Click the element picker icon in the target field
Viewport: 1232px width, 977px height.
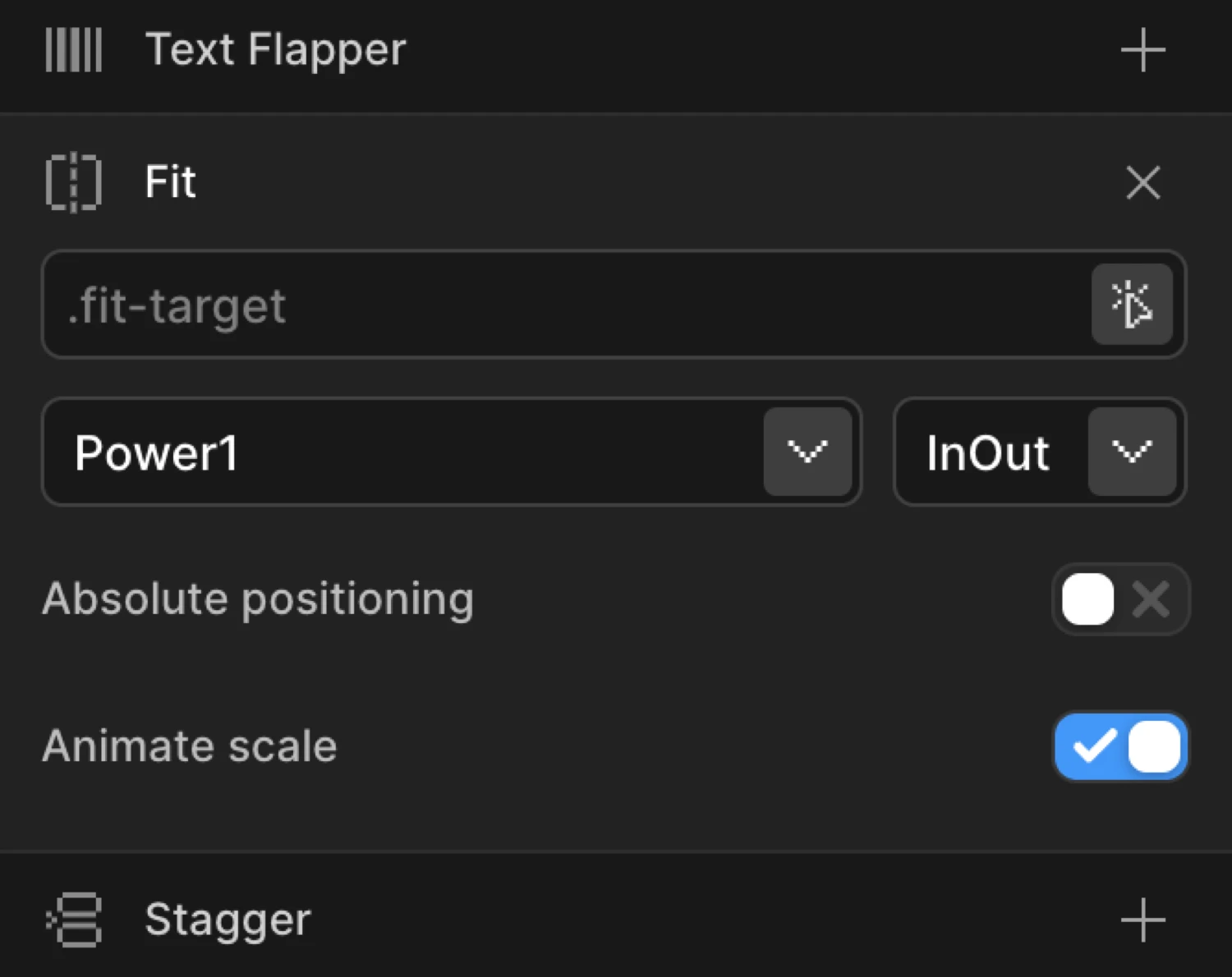coord(1133,305)
